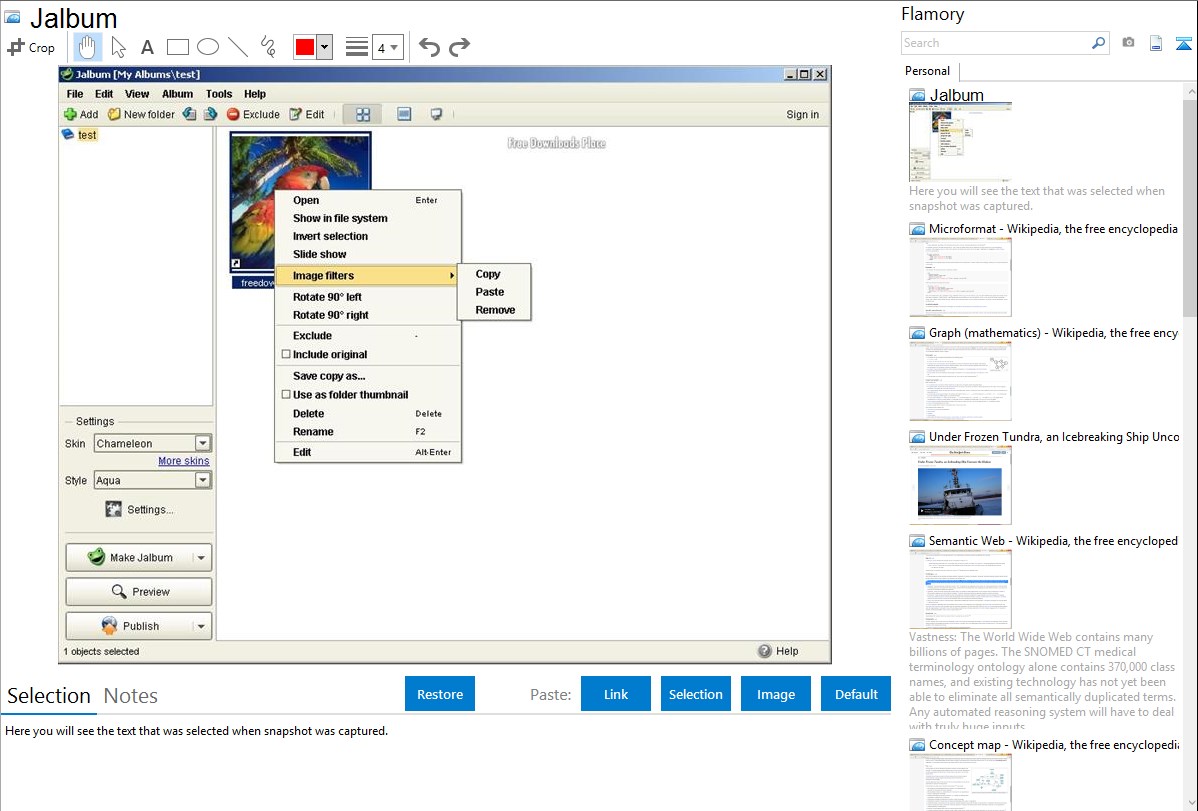This screenshot has height=811, width=1198.
Task: Click the Paste Default button
Action: point(856,694)
